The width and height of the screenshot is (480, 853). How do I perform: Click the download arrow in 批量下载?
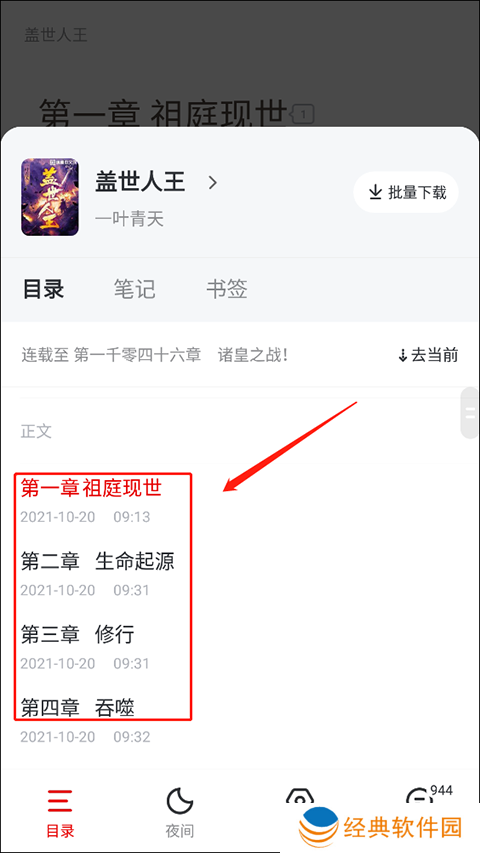coord(375,192)
